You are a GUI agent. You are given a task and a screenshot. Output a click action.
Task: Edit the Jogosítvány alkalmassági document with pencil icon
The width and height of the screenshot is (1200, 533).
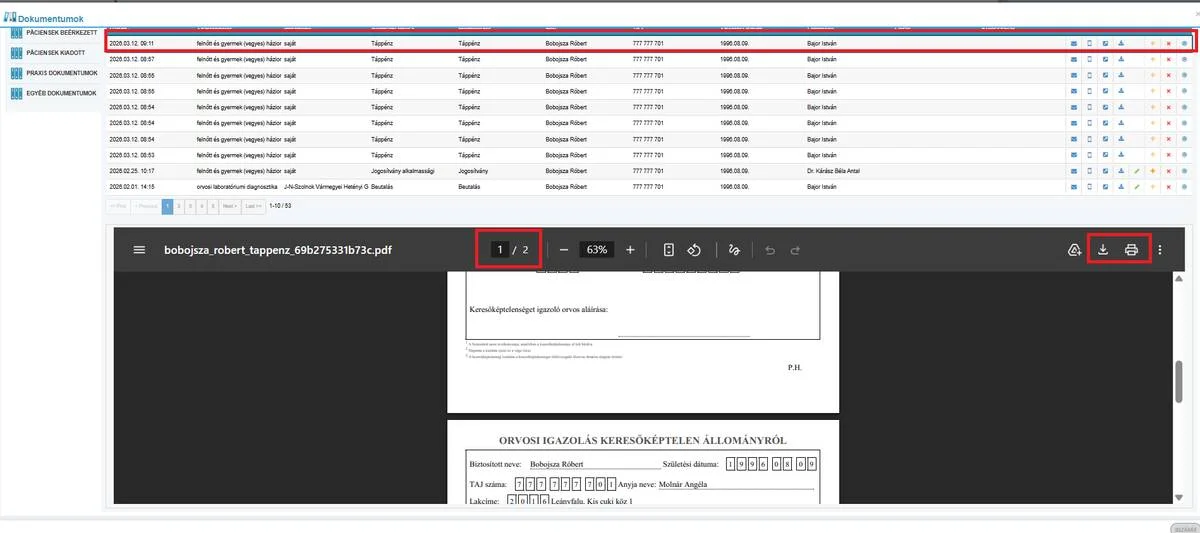click(x=1137, y=171)
